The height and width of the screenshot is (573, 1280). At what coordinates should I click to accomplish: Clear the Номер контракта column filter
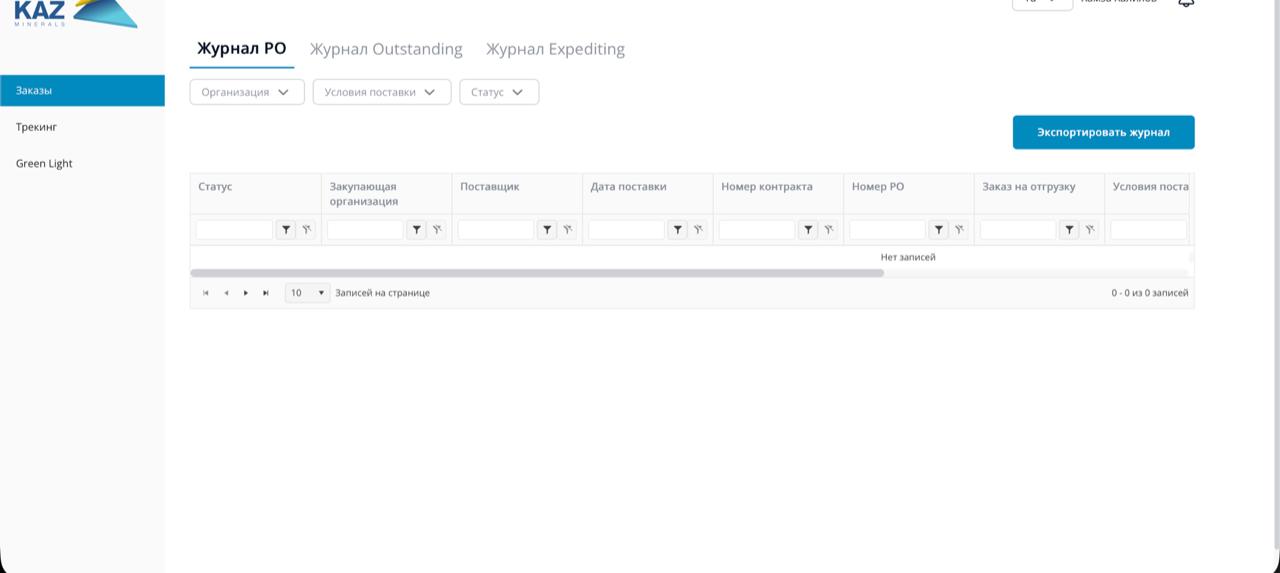coord(828,230)
